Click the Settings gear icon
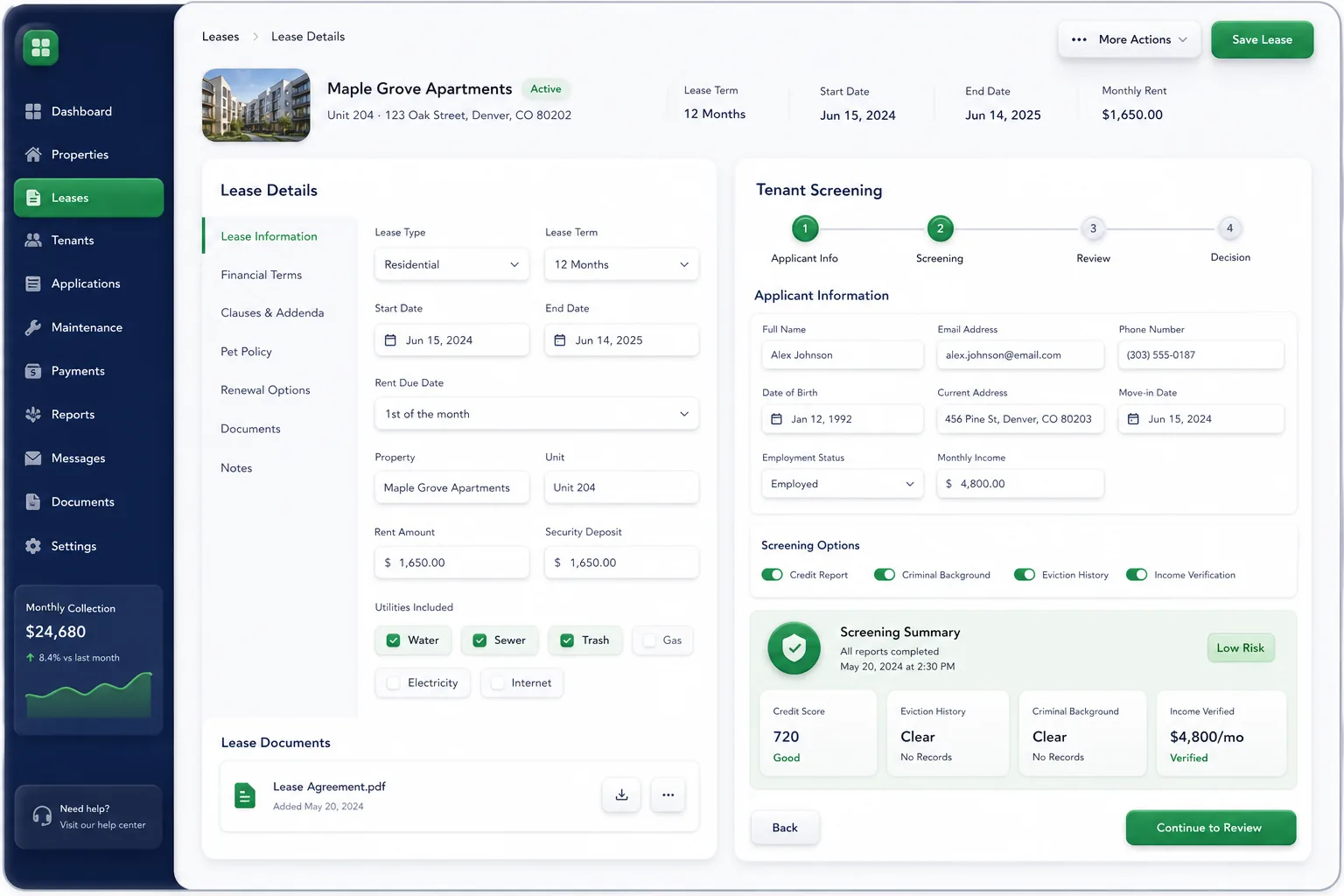1344x896 pixels. point(33,546)
